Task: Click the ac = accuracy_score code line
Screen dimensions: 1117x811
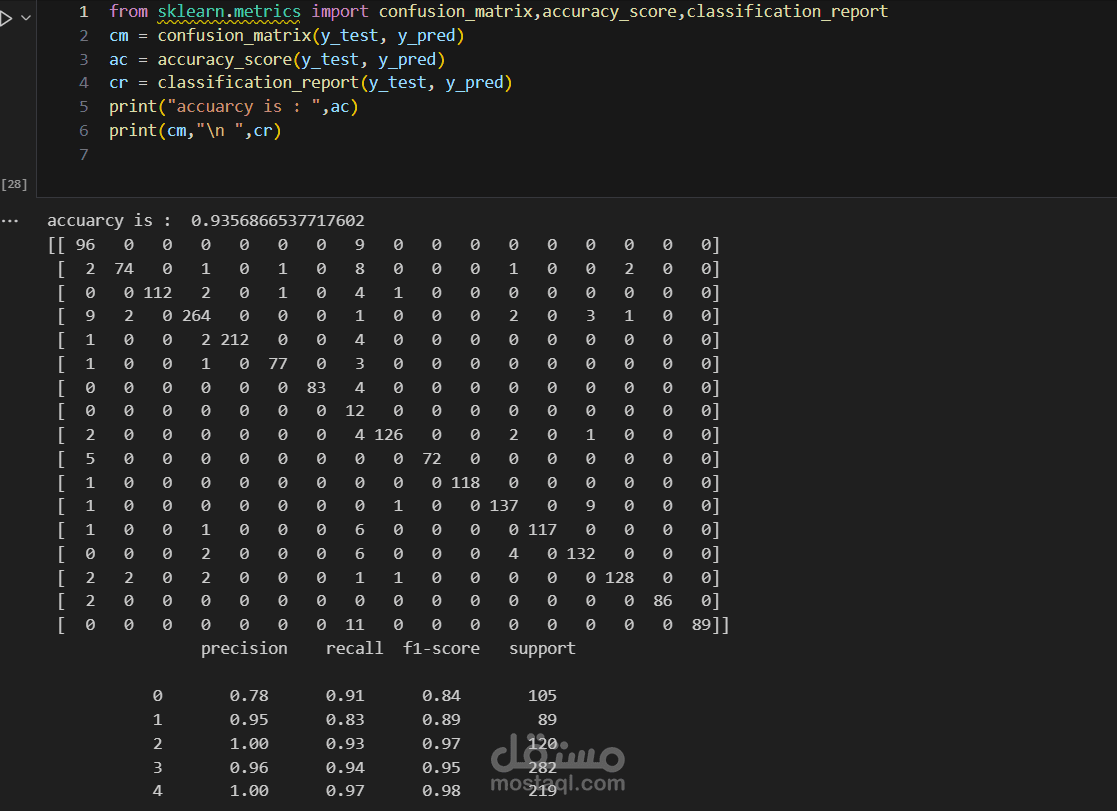Action: coord(277,59)
